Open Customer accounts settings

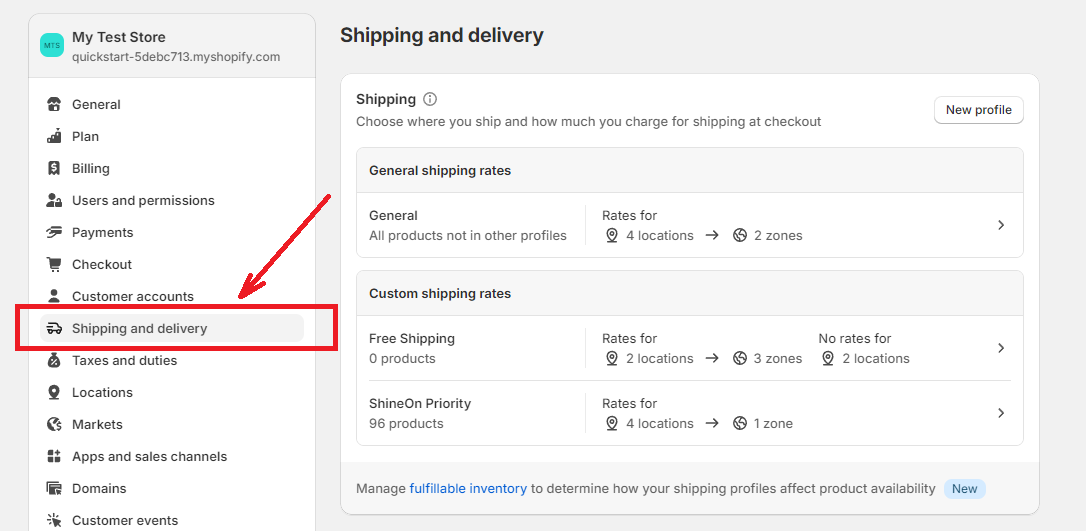click(133, 296)
